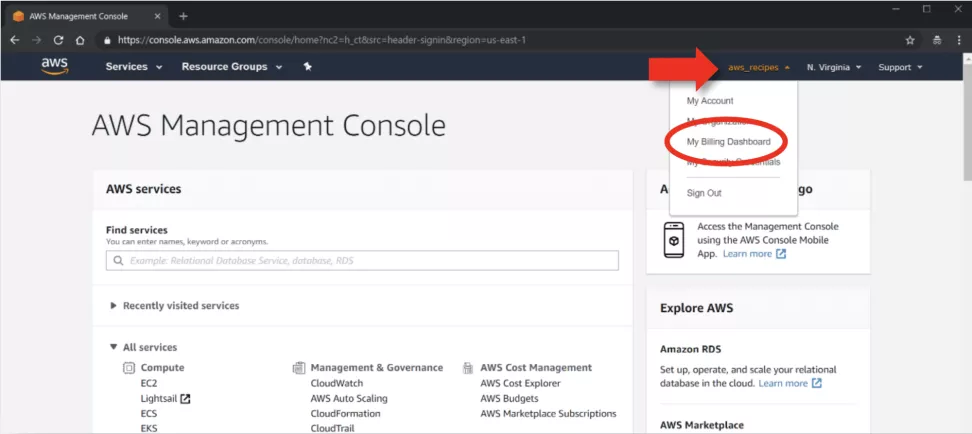Click the AWS Marketplace heading
Viewport: 972px width, 434px height.
(702, 425)
